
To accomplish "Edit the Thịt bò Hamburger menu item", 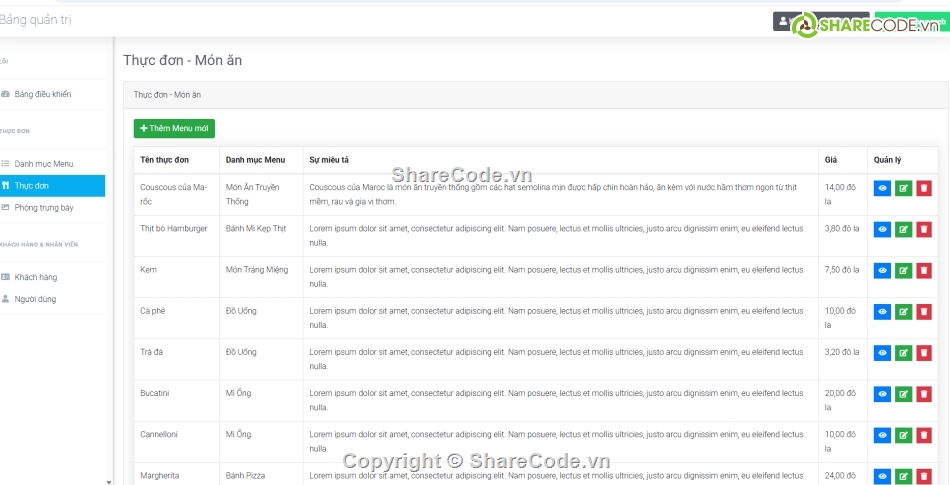I will click(903, 229).
